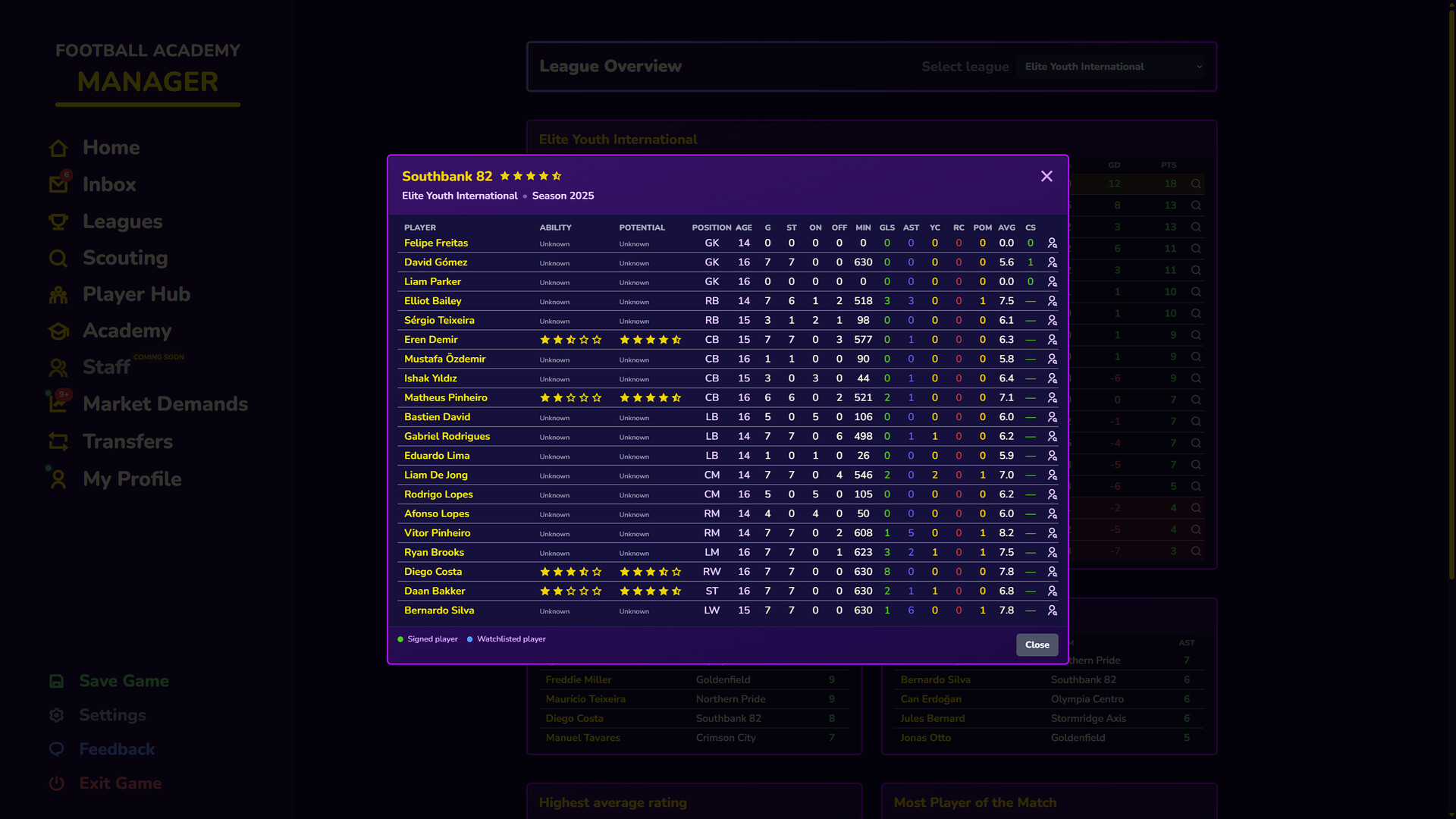Open My Profile
This screenshot has height=819, width=1456.
[133, 479]
